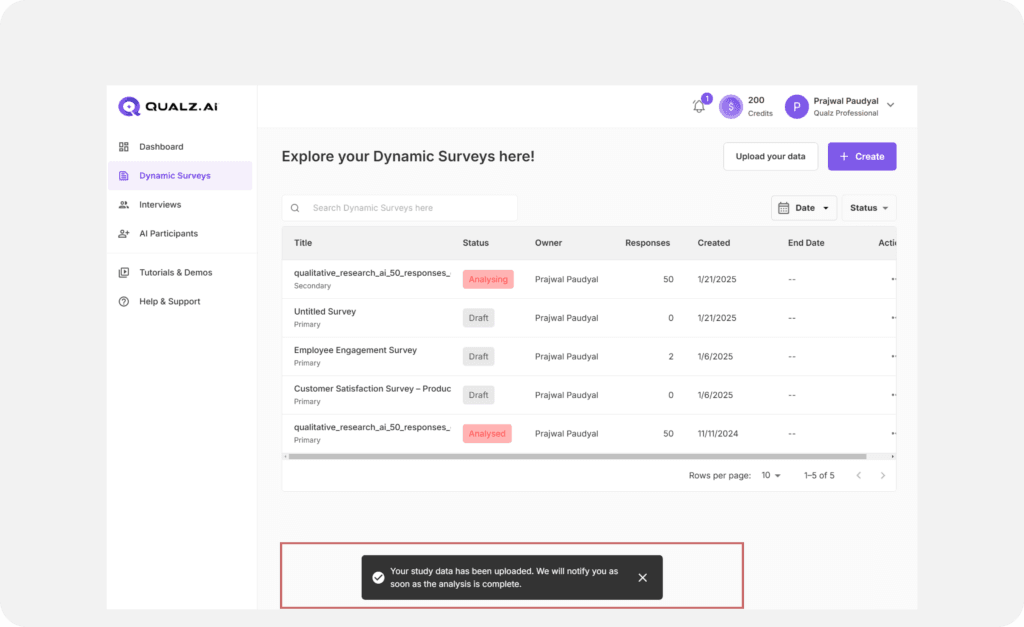Expand the Prajwal Paudyal account menu
Screen dimensions: 1024x627
(x=890, y=105)
